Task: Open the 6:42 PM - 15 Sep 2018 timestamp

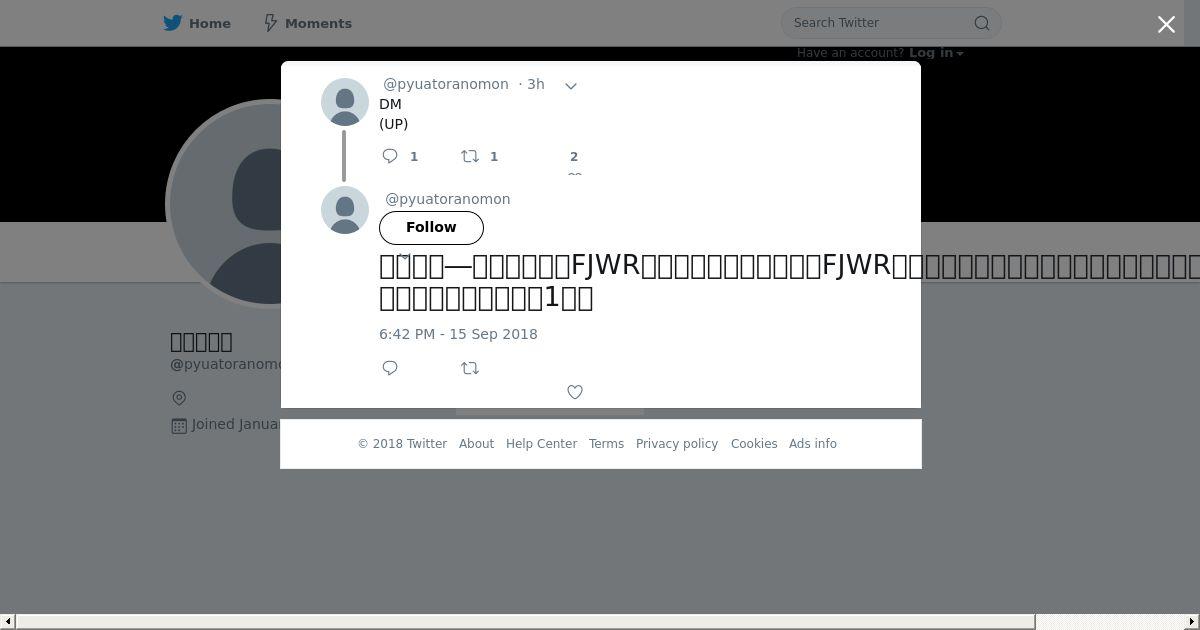Action: pyautogui.click(x=458, y=334)
